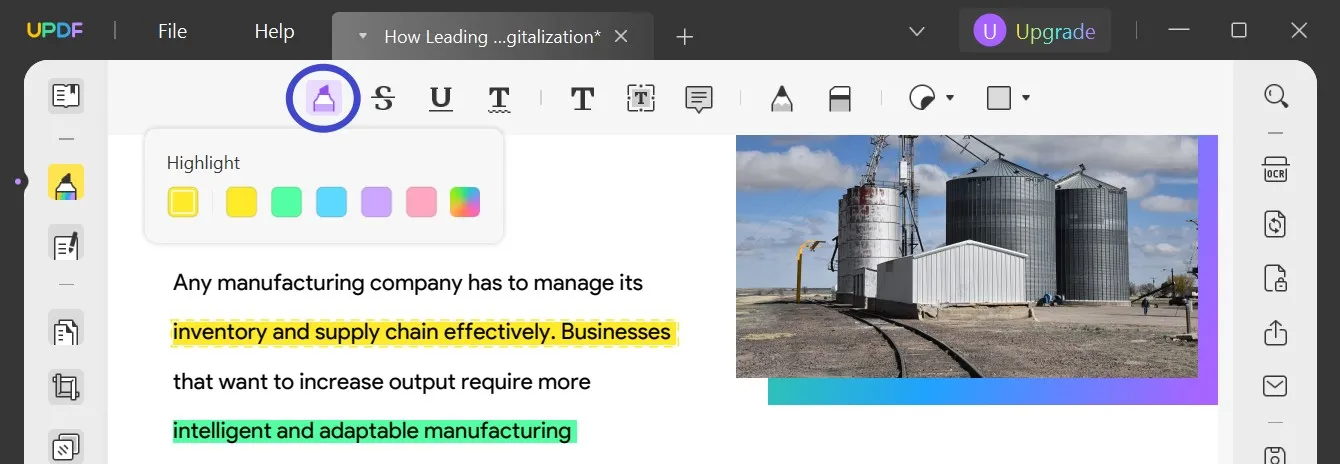Open the custom rainbow color picker

pos(465,202)
